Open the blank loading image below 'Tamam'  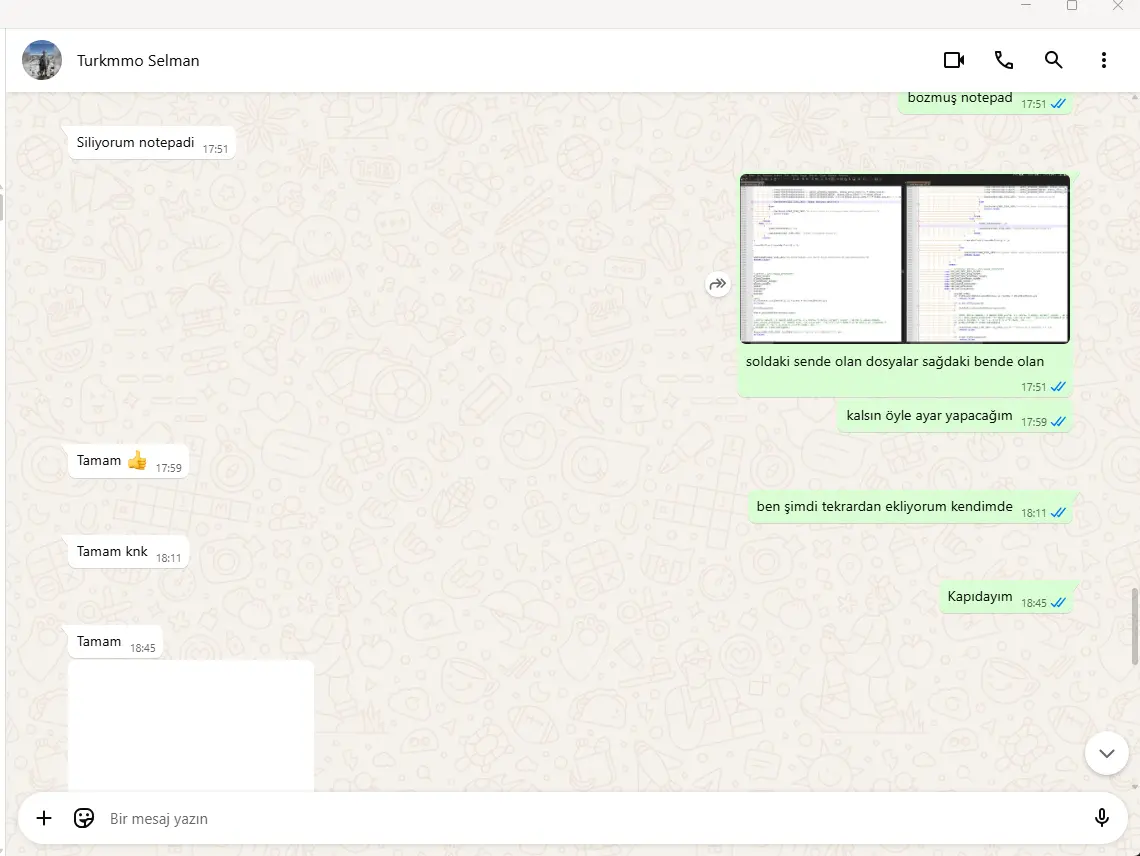pos(191,726)
